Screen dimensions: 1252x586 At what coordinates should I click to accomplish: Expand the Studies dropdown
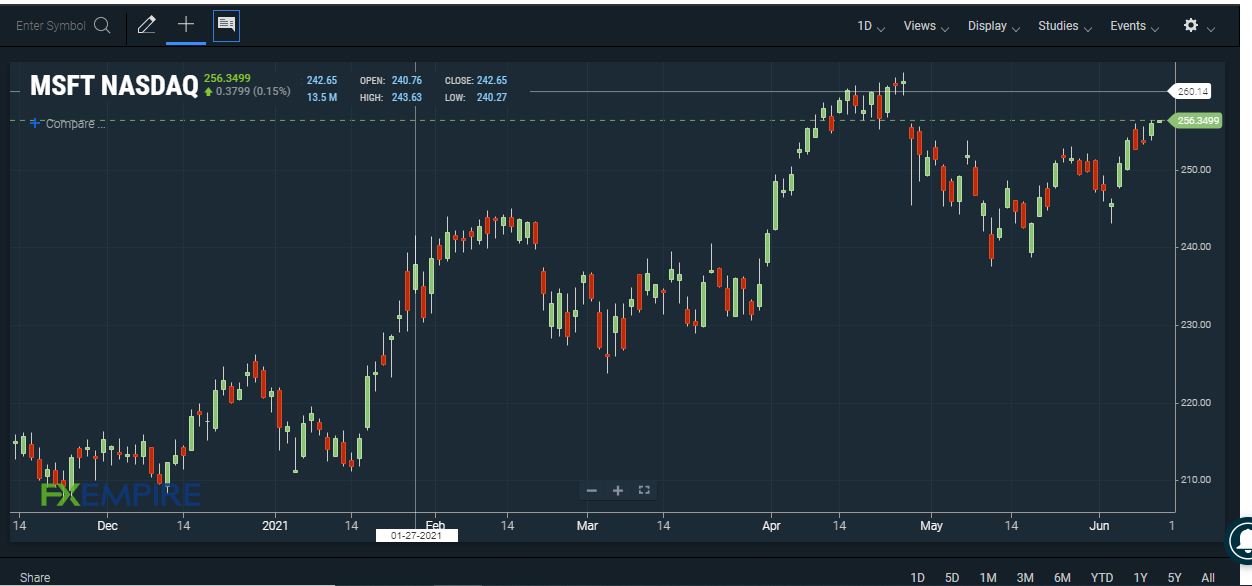tap(1065, 26)
